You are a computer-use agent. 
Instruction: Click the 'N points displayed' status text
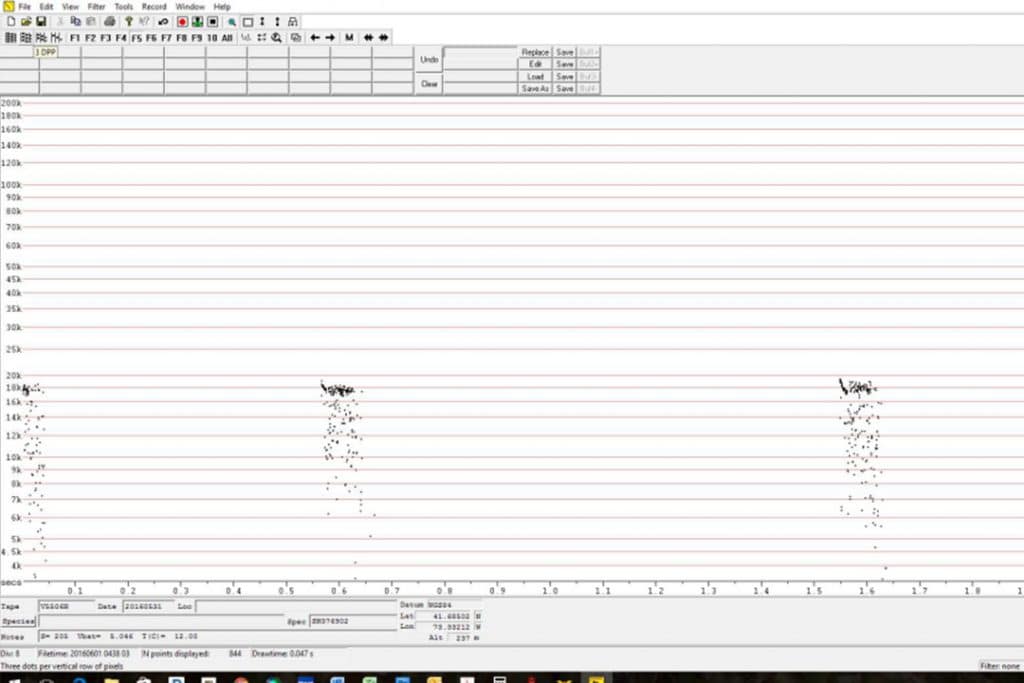click(x=176, y=654)
